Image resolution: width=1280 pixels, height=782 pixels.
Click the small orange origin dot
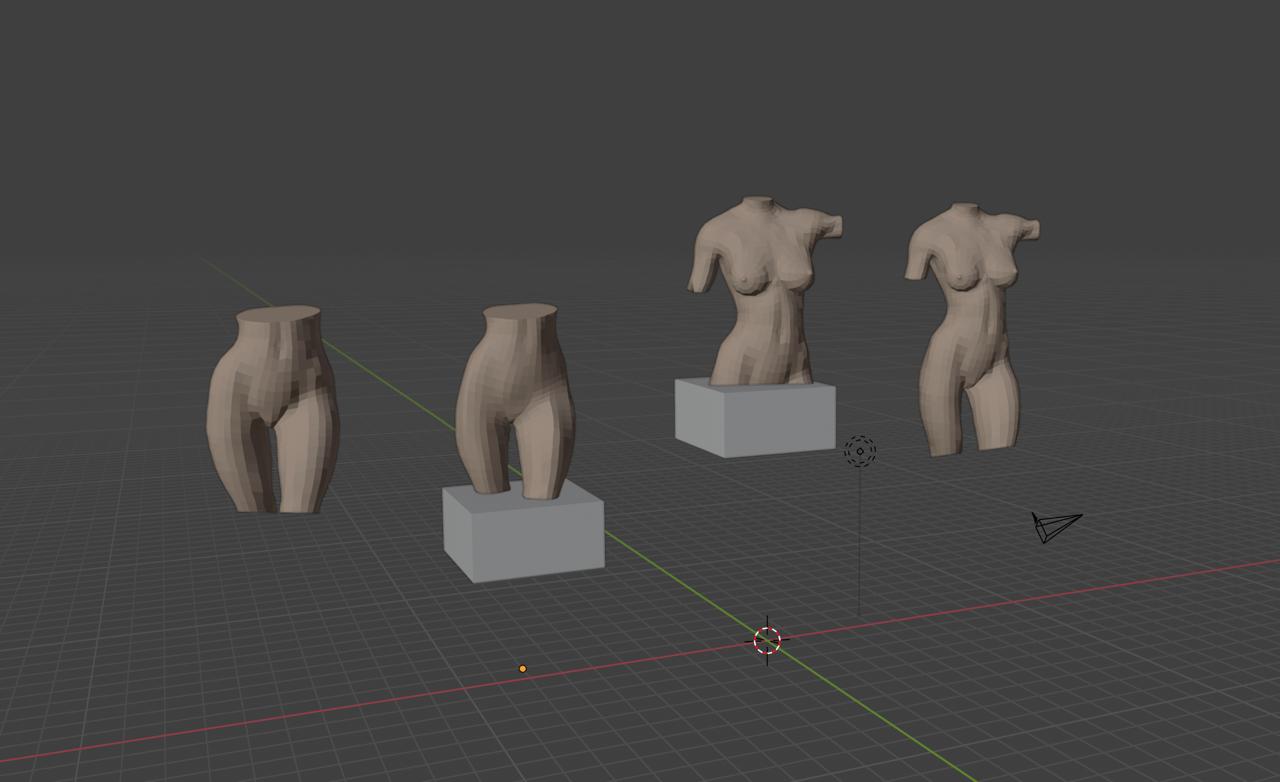click(522, 668)
